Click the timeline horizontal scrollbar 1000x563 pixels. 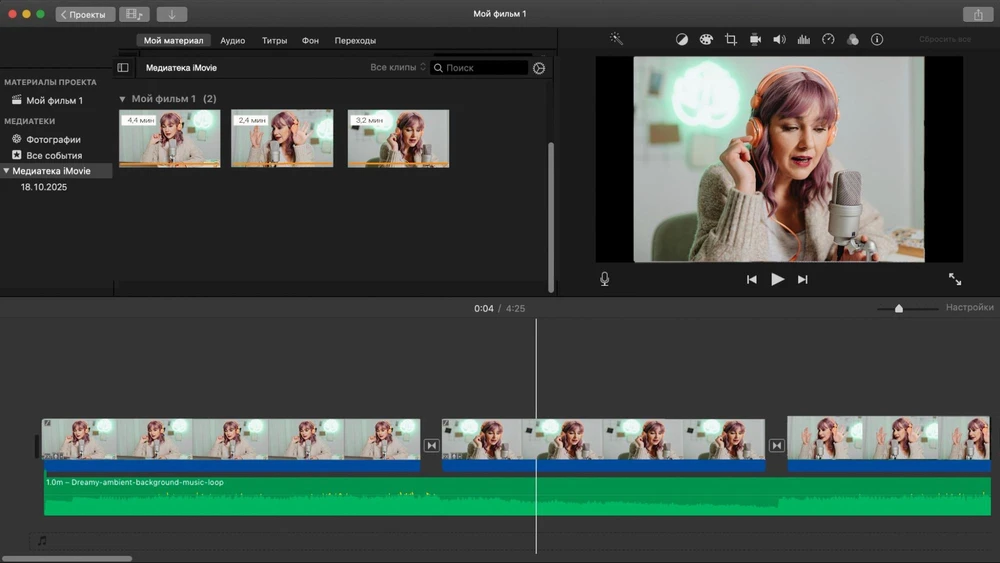click(67, 559)
